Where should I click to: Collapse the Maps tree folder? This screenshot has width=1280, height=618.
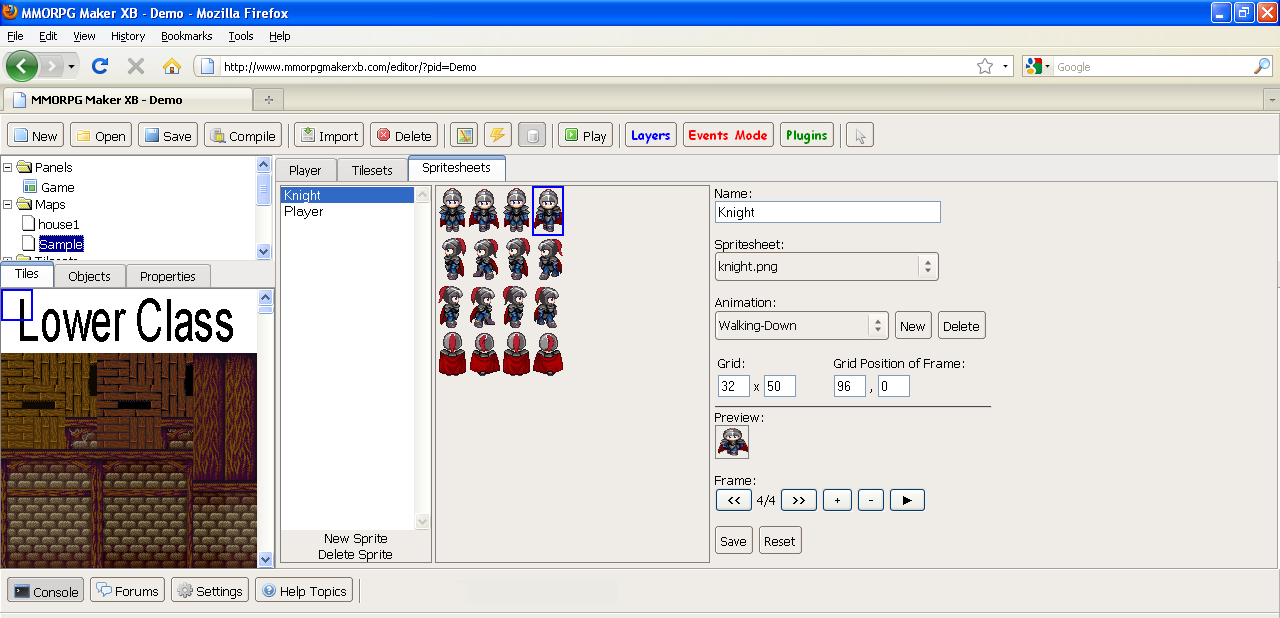(8, 204)
